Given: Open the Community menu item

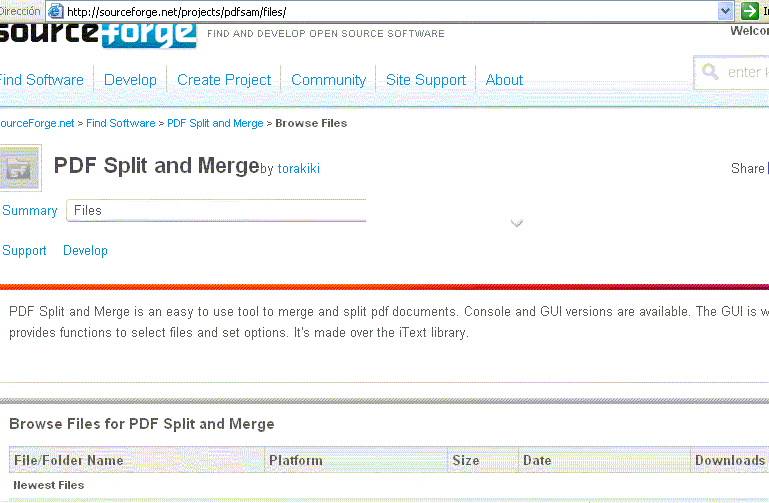Looking at the screenshot, I should click(x=328, y=80).
